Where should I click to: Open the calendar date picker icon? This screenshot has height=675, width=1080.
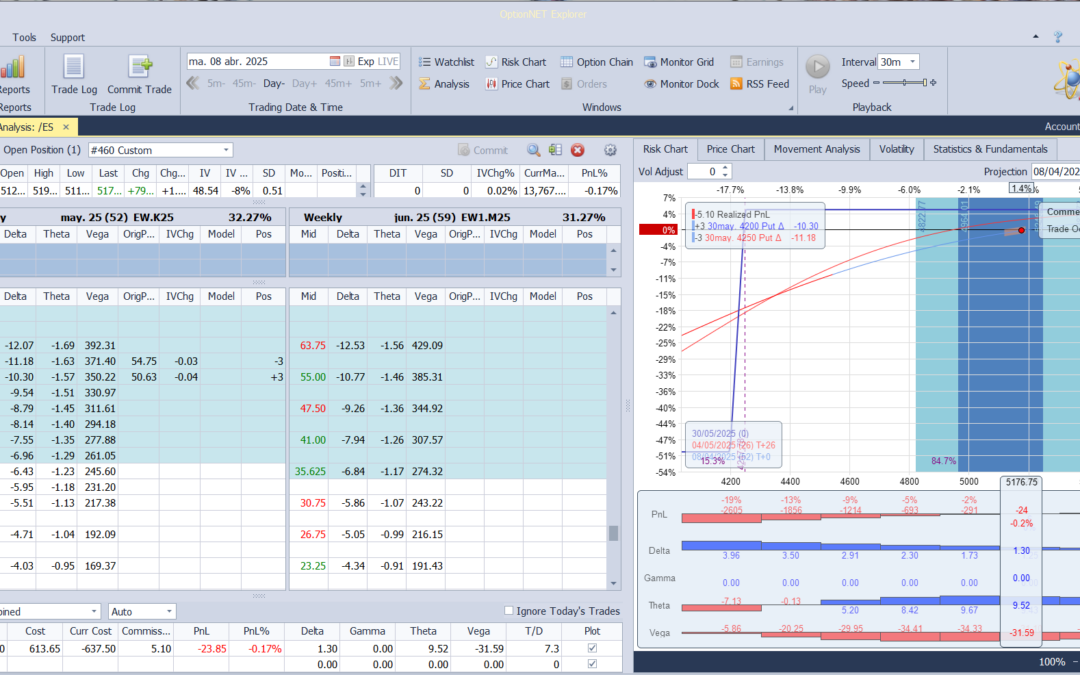335,61
